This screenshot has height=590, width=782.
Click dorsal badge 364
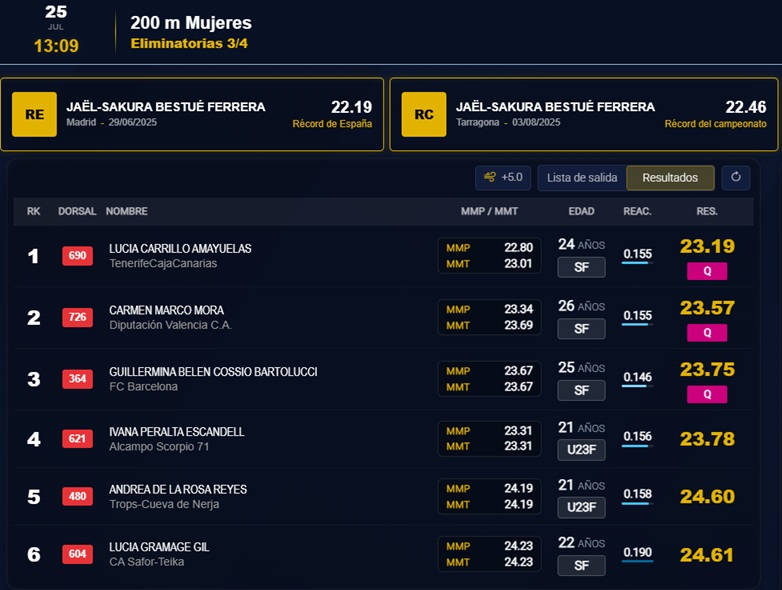pyautogui.click(x=77, y=379)
